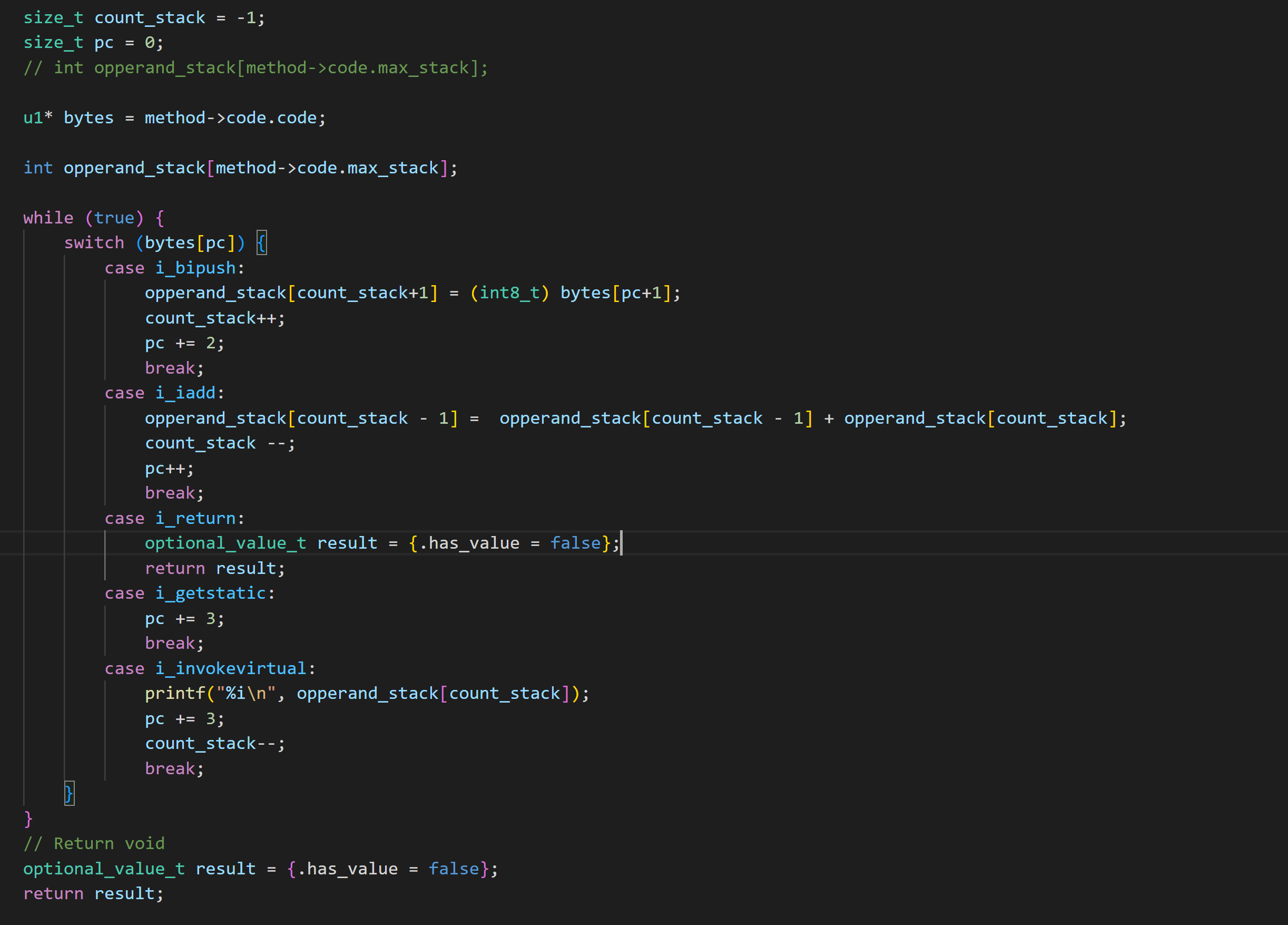Click the i_getstatic case label

click(x=210, y=593)
